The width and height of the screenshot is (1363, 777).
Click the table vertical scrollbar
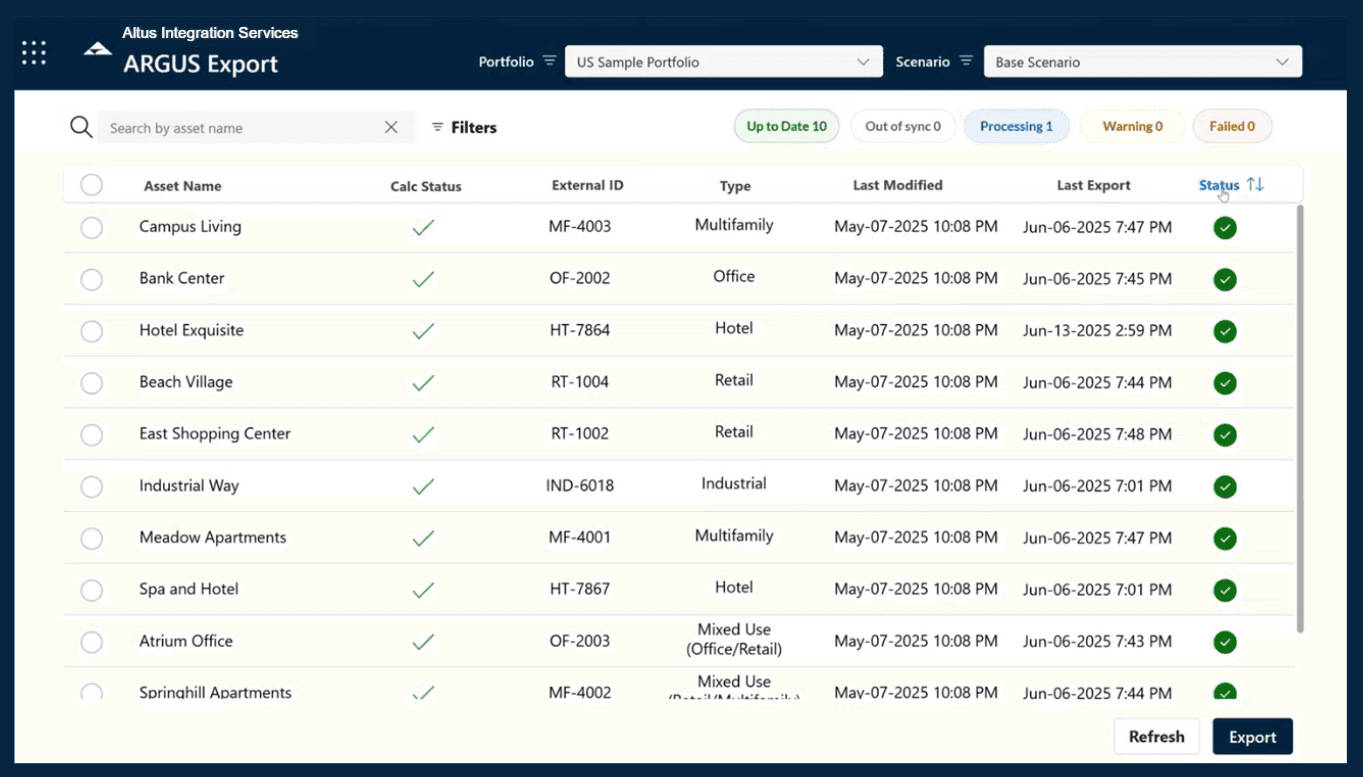tap(1300, 418)
